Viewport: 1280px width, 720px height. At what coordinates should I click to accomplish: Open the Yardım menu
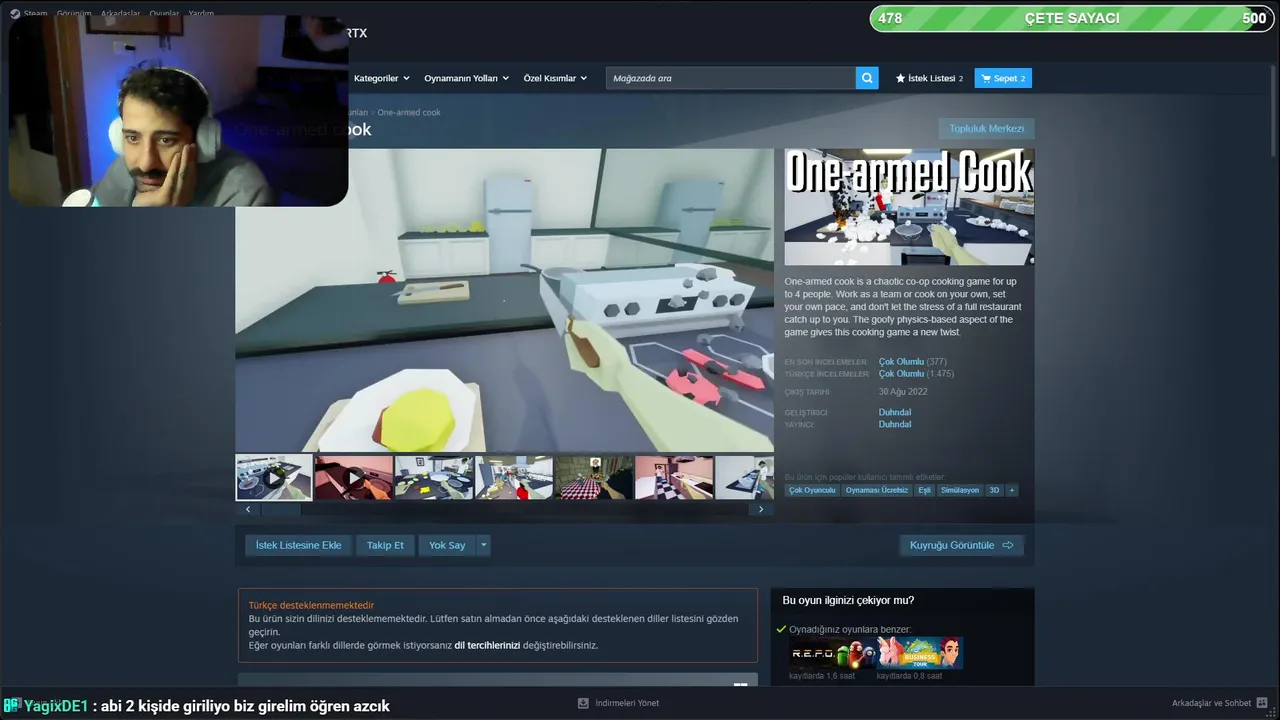coord(201,14)
